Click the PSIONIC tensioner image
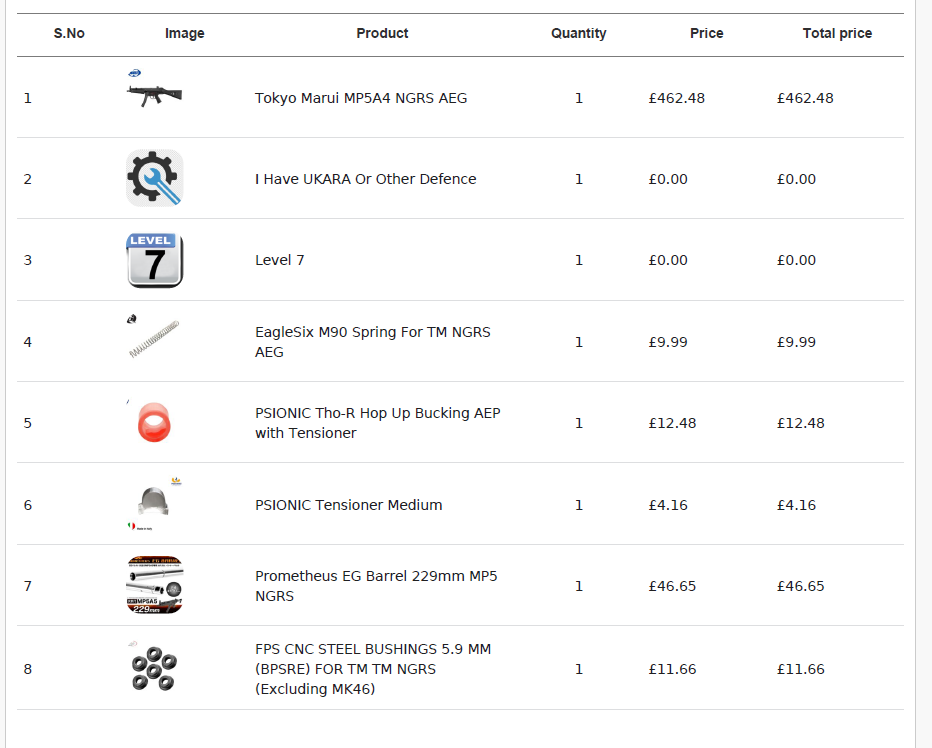 click(154, 501)
